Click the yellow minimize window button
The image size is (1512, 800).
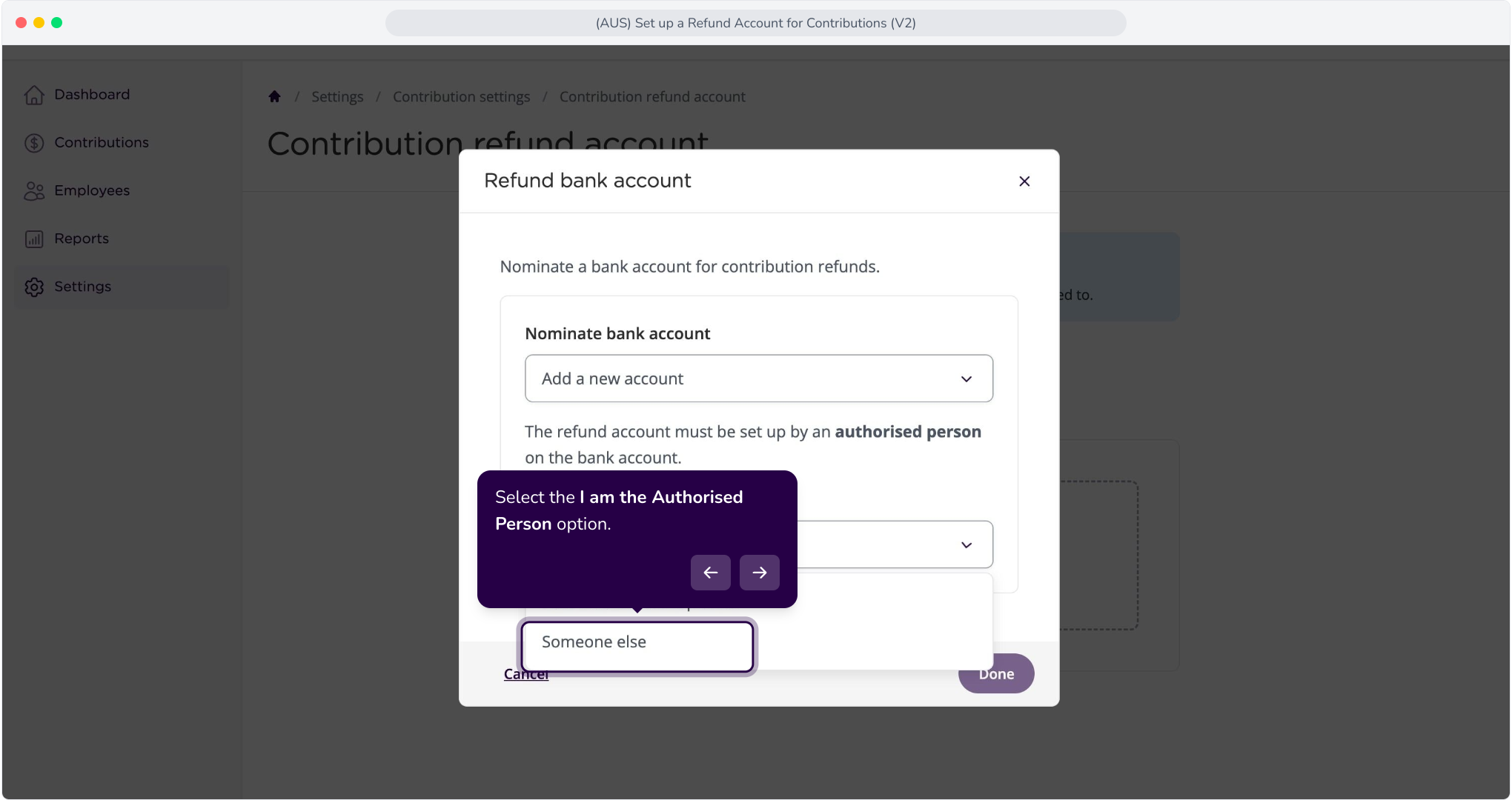(x=39, y=23)
